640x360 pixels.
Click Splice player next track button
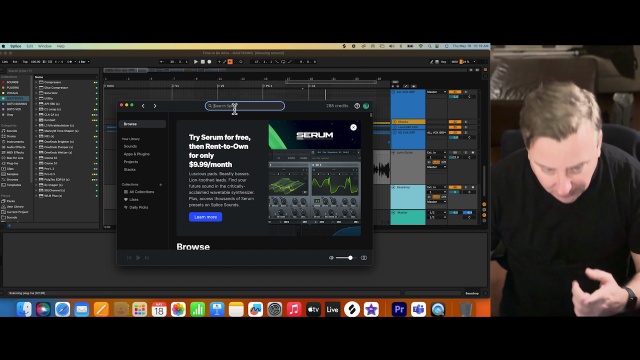click(147, 258)
